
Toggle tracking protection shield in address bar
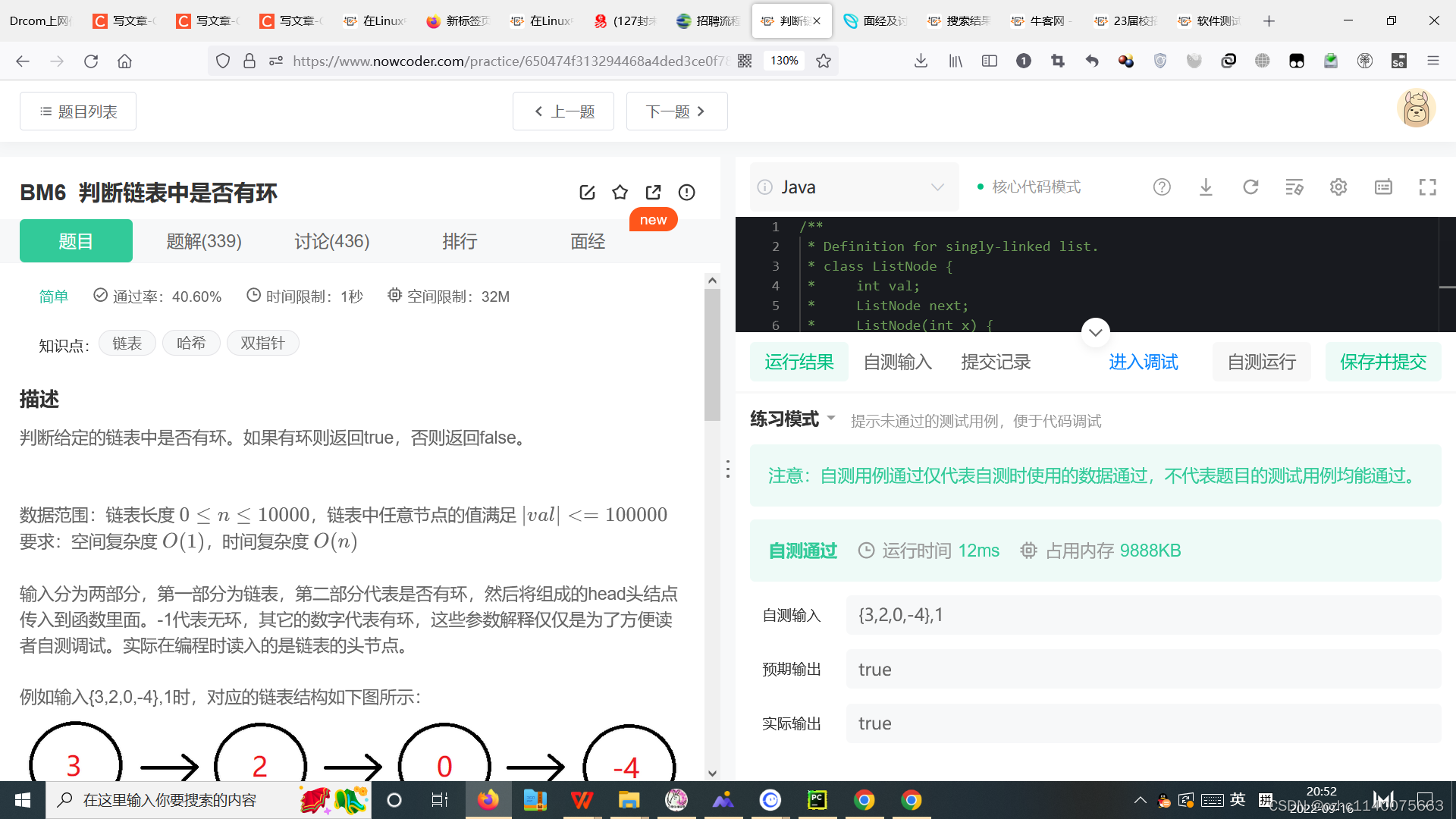pyautogui.click(x=222, y=61)
